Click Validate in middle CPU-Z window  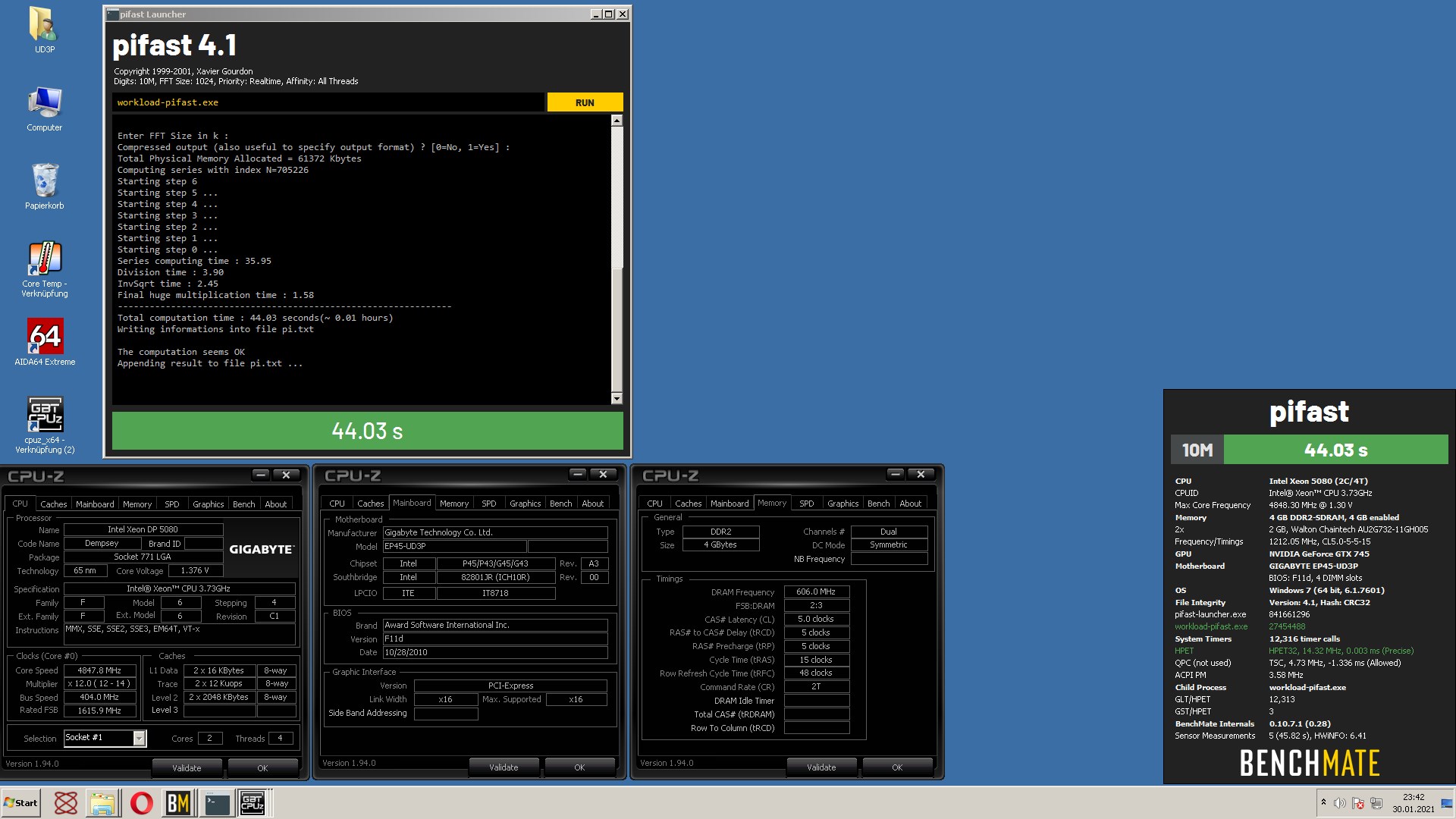(504, 767)
